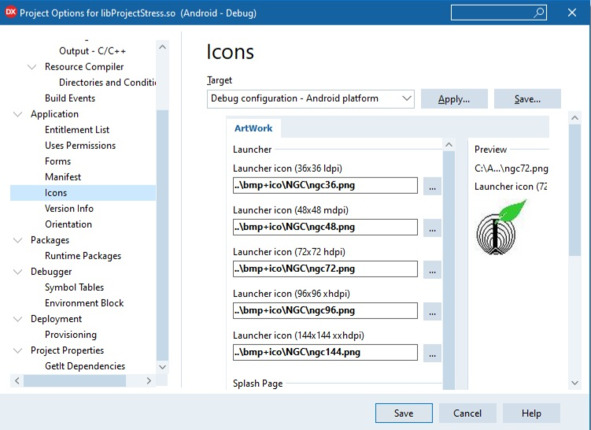The image size is (591, 430).
Task: Open the Version Info page
Action: 69,208
